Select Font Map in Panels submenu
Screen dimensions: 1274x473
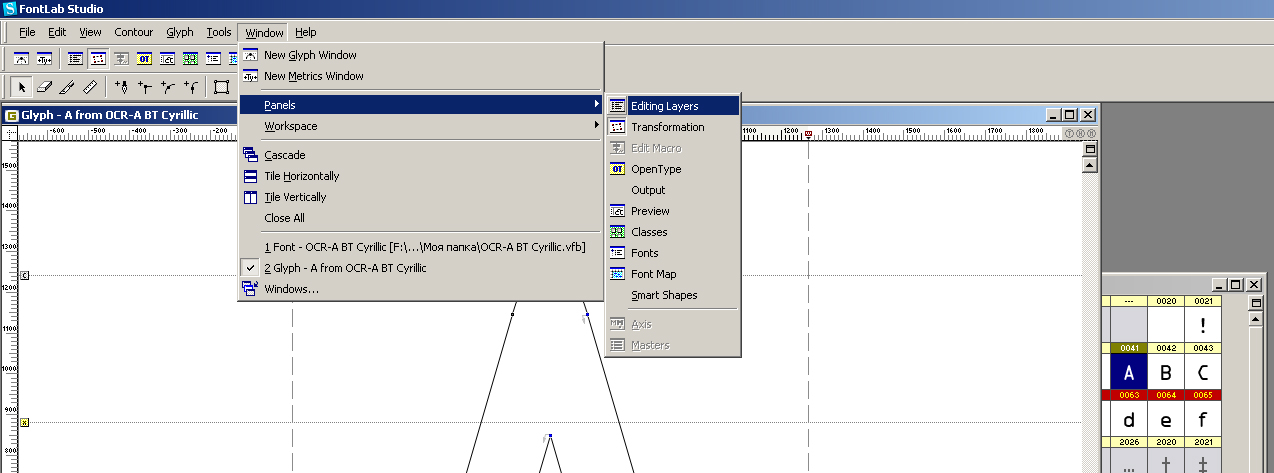(672, 274)
